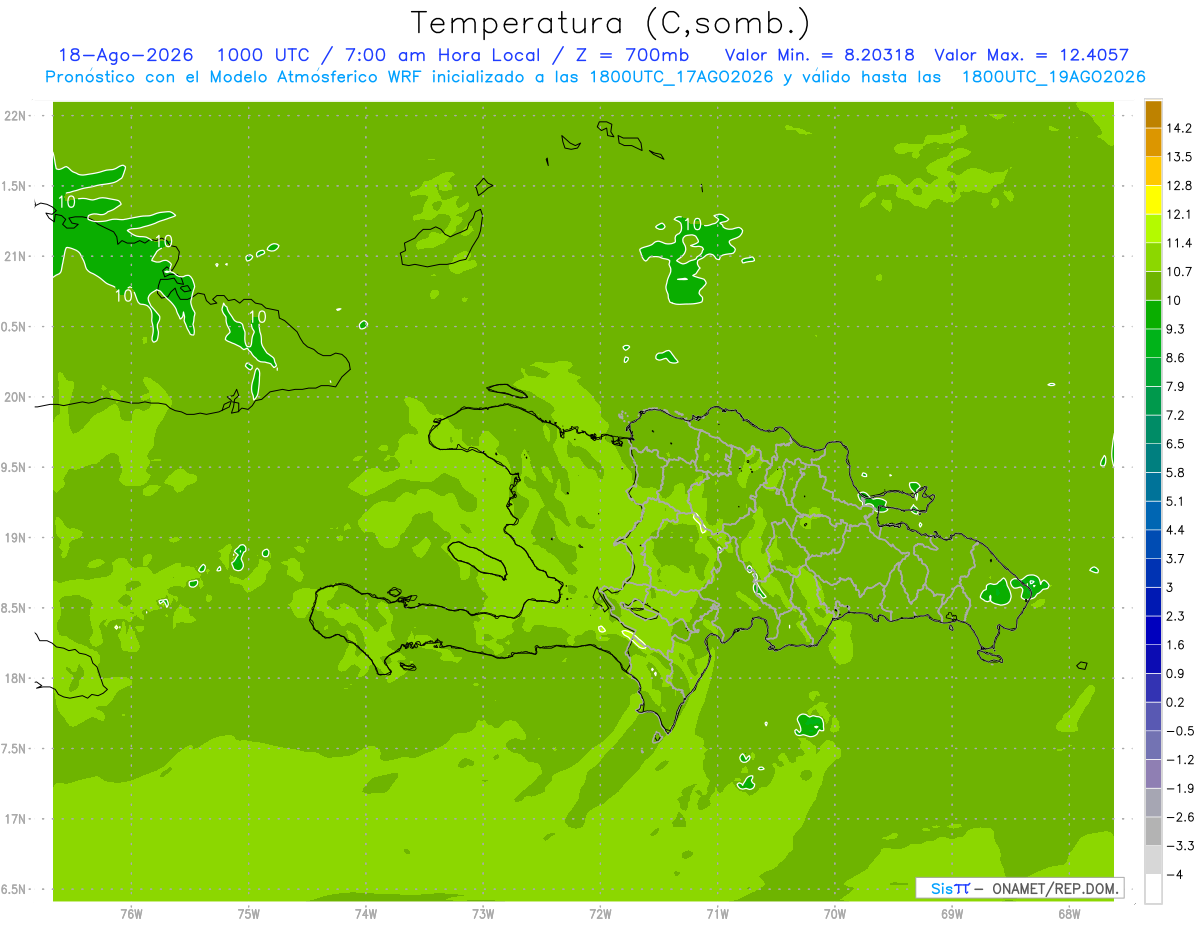The image size is (1200, 927).
Task: Click the '20N' latitude label
Action: (15, 397)
